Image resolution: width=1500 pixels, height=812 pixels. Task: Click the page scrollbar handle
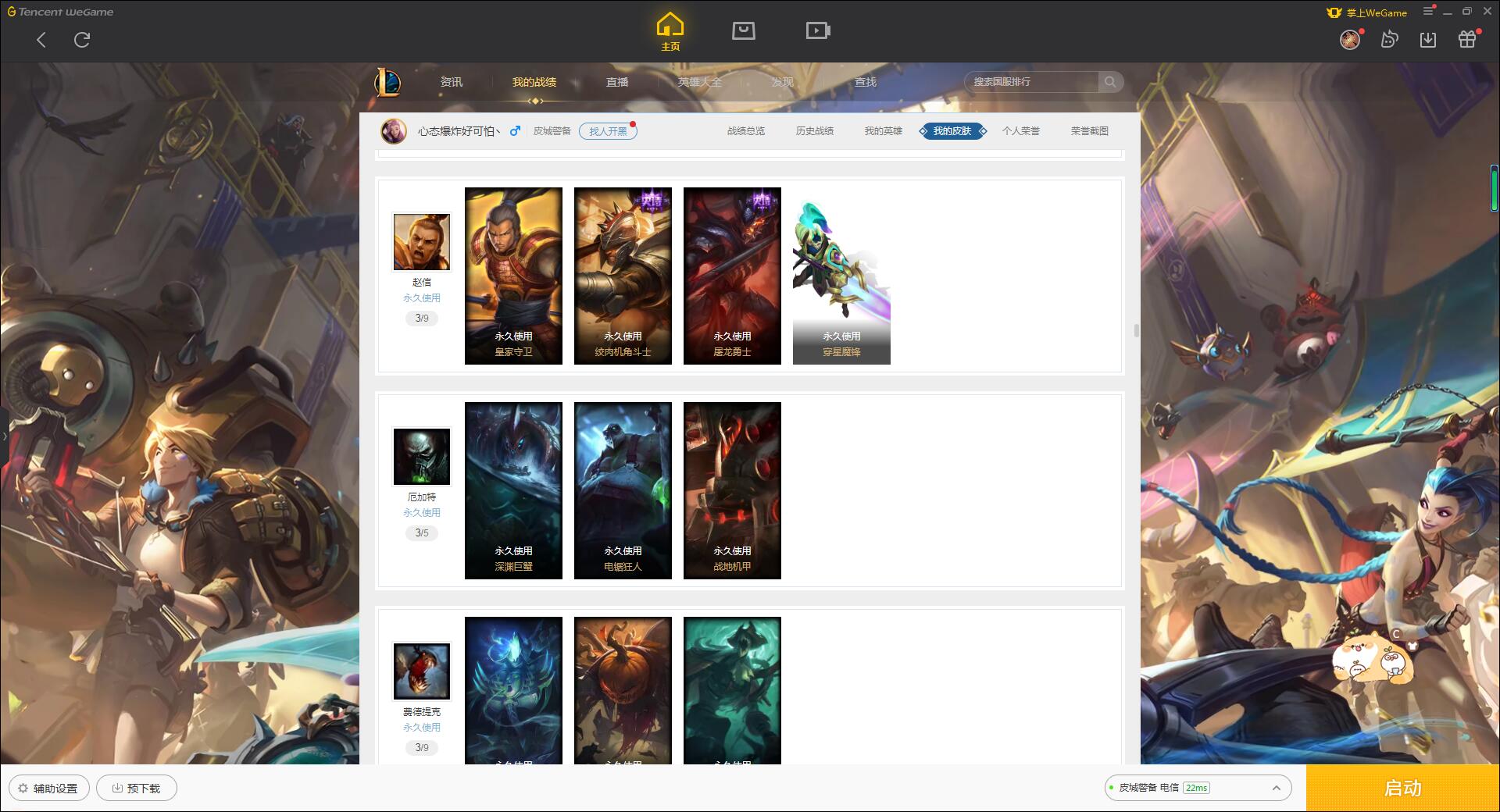pyautogui.click(x=1136, y=331)
